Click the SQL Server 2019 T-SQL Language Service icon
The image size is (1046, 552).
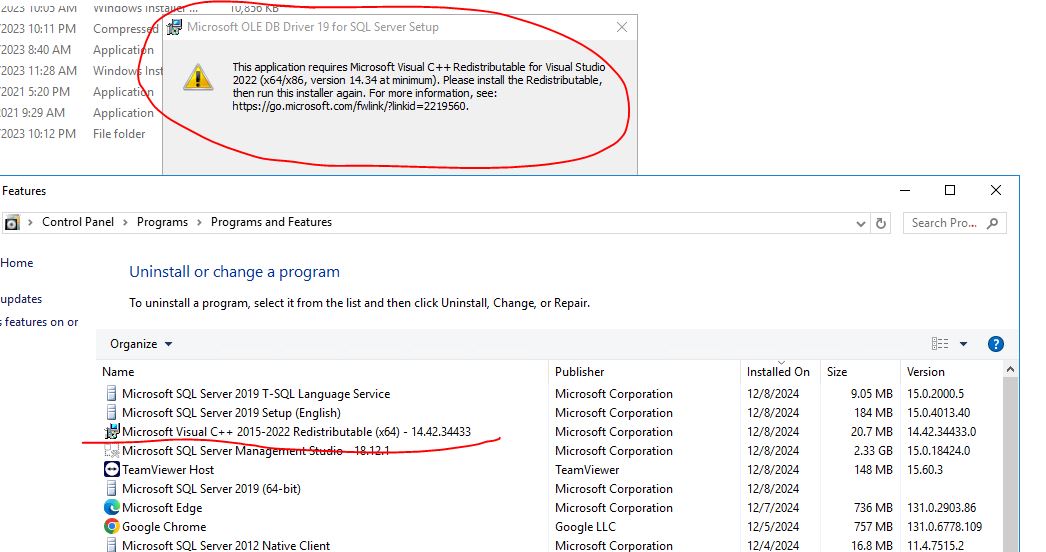(x=111, y=393)
